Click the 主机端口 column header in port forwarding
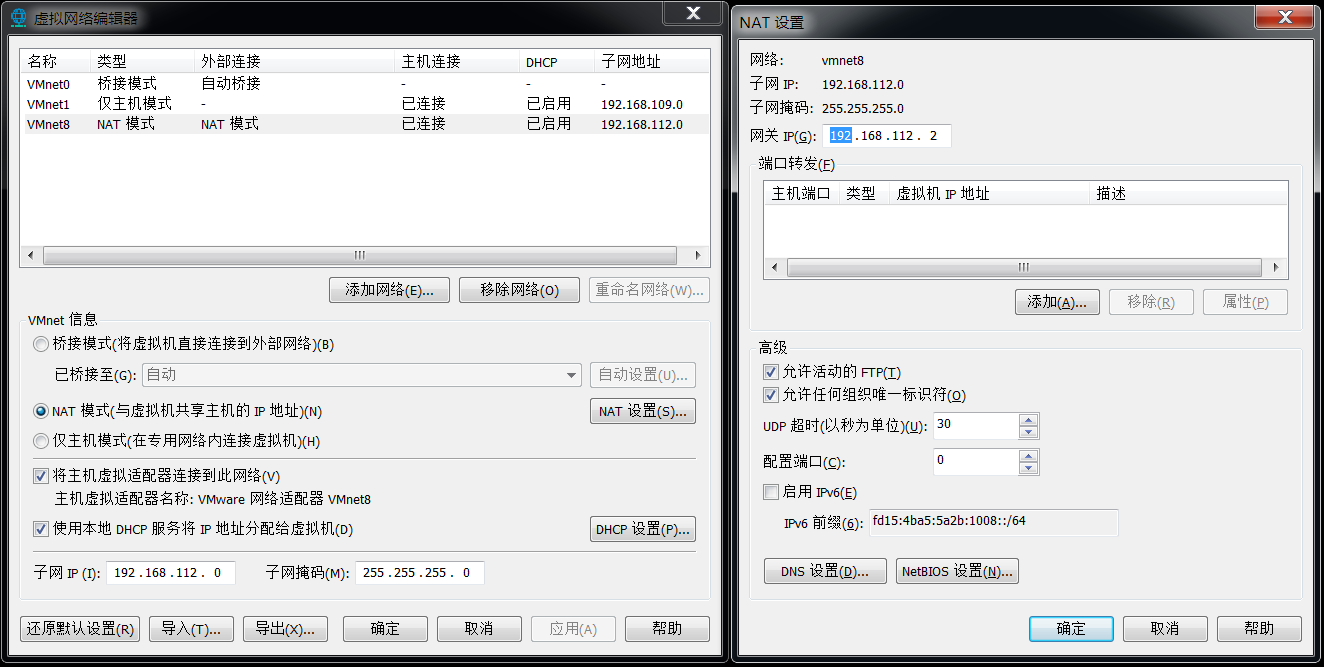Image resolution: width=1324 pixels, height=667 pixels. click(801, 193)
